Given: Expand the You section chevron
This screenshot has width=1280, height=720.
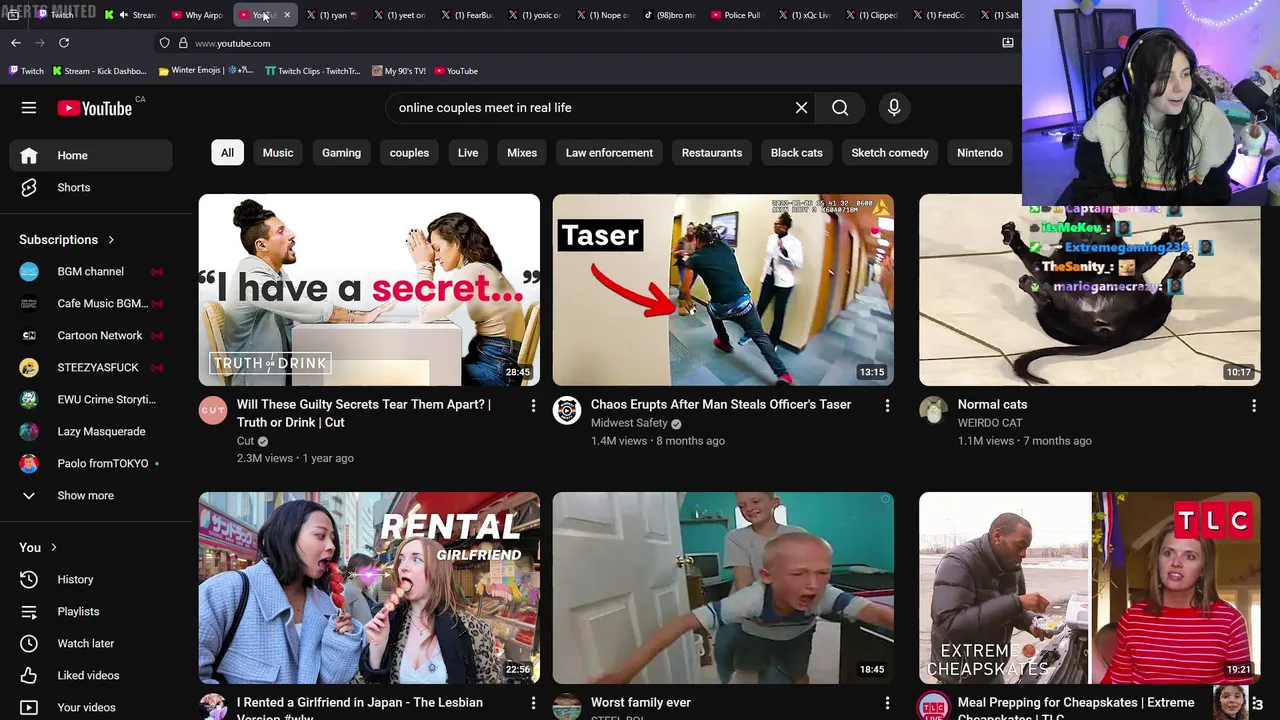Looking at the screenshot, I should pyautogui.click(x=54, y=548).
